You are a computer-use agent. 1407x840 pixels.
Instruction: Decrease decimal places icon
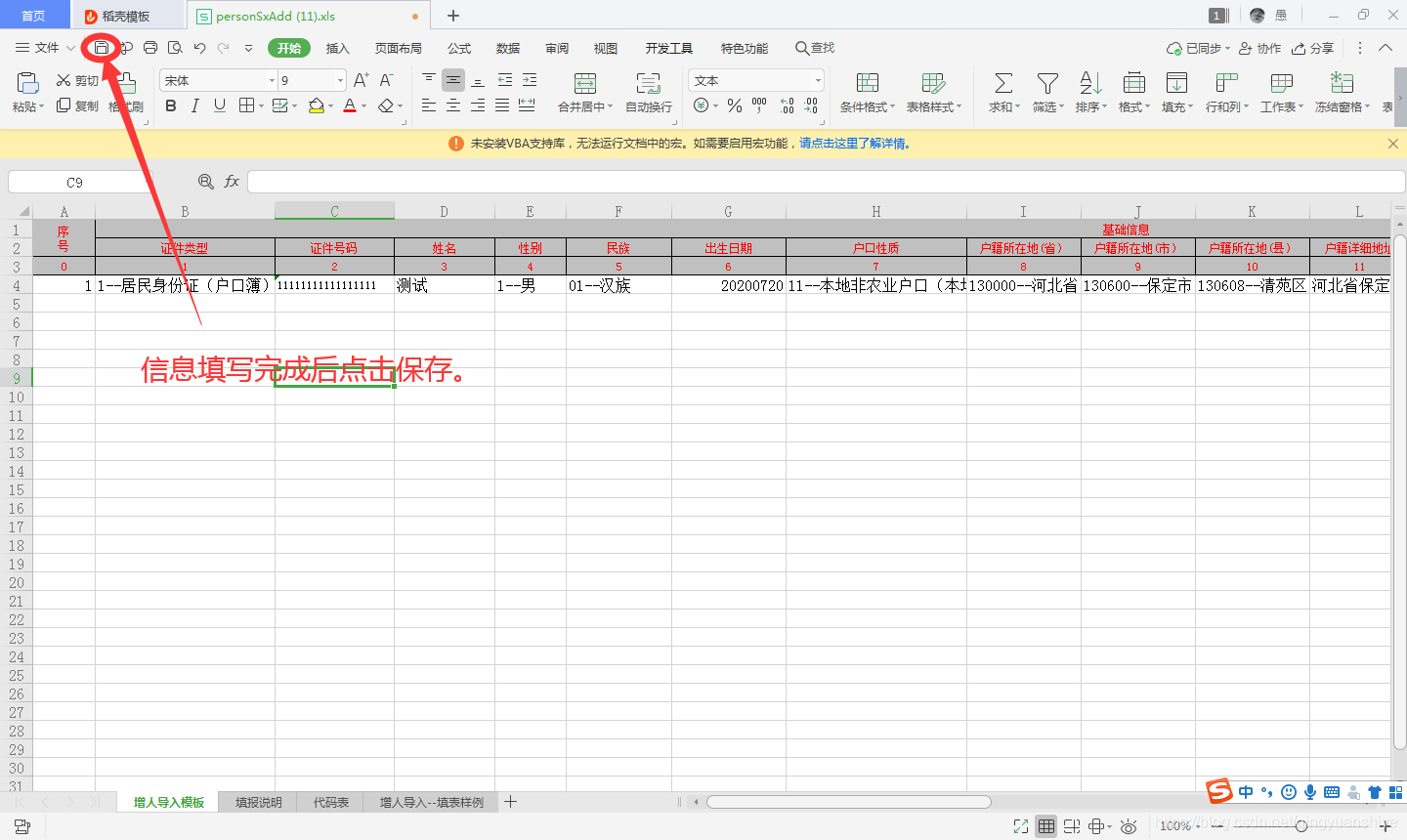click(x=811, y=105)
